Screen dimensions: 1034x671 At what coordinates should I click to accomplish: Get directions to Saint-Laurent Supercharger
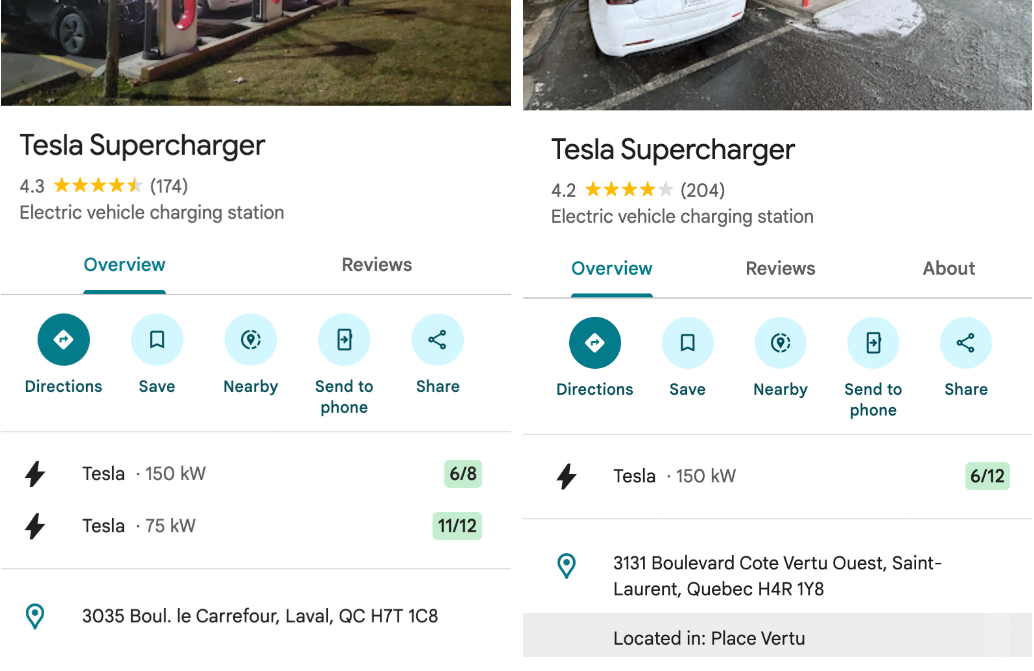(x=595, y=344)
